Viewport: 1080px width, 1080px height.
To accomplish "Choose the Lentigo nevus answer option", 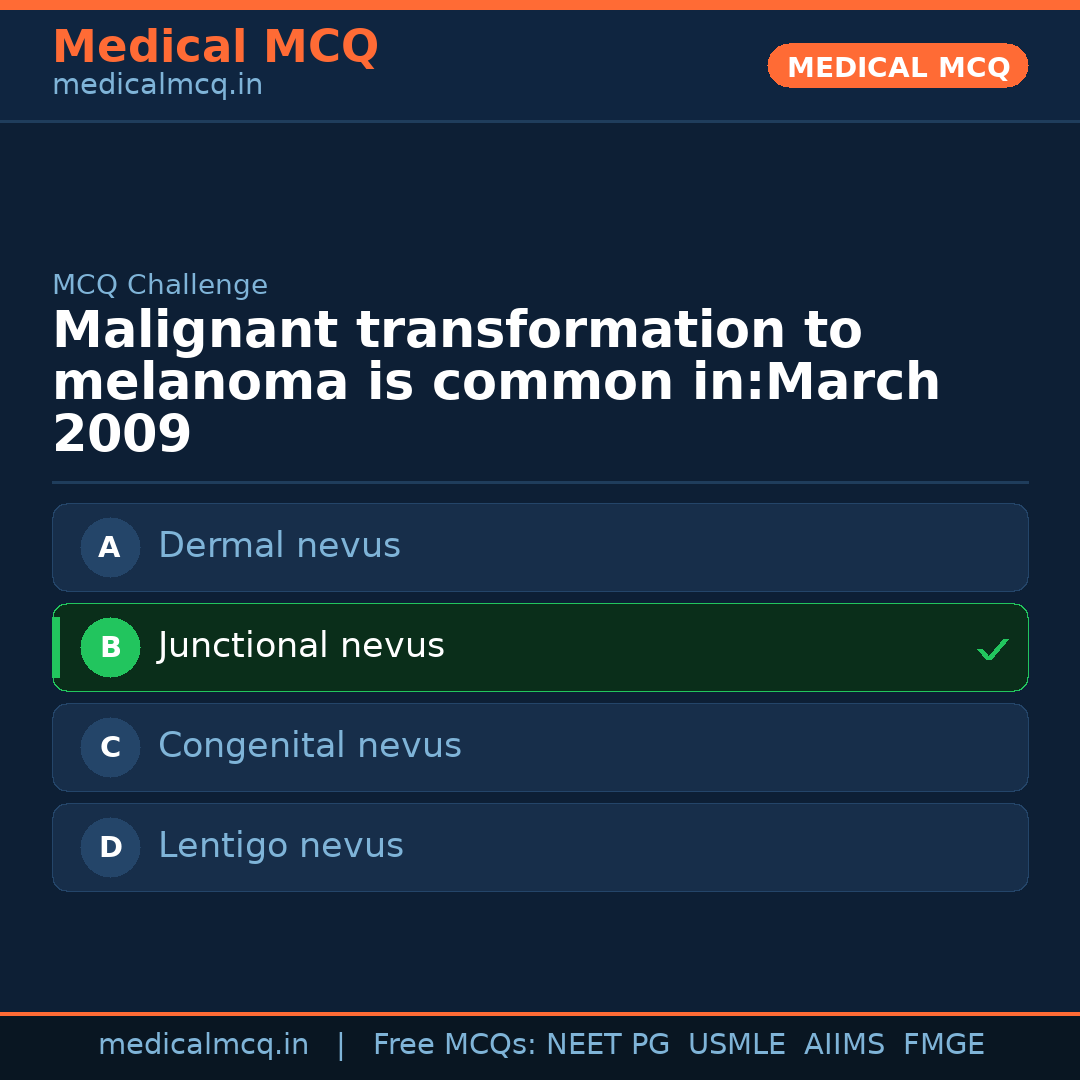I will click(x=540, y=847).
